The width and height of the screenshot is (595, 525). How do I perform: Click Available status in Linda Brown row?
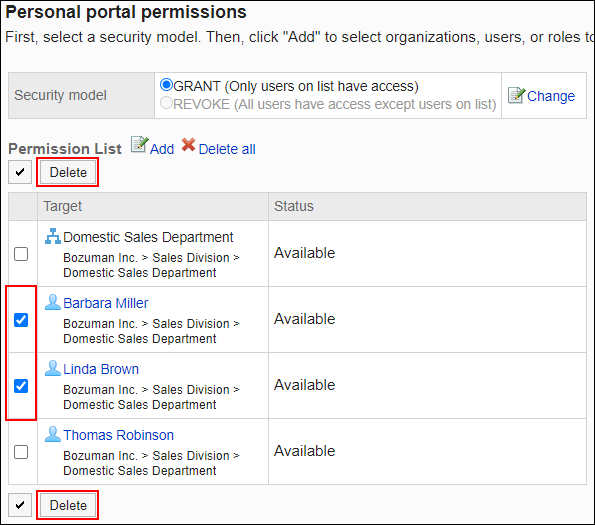[304, 385]
